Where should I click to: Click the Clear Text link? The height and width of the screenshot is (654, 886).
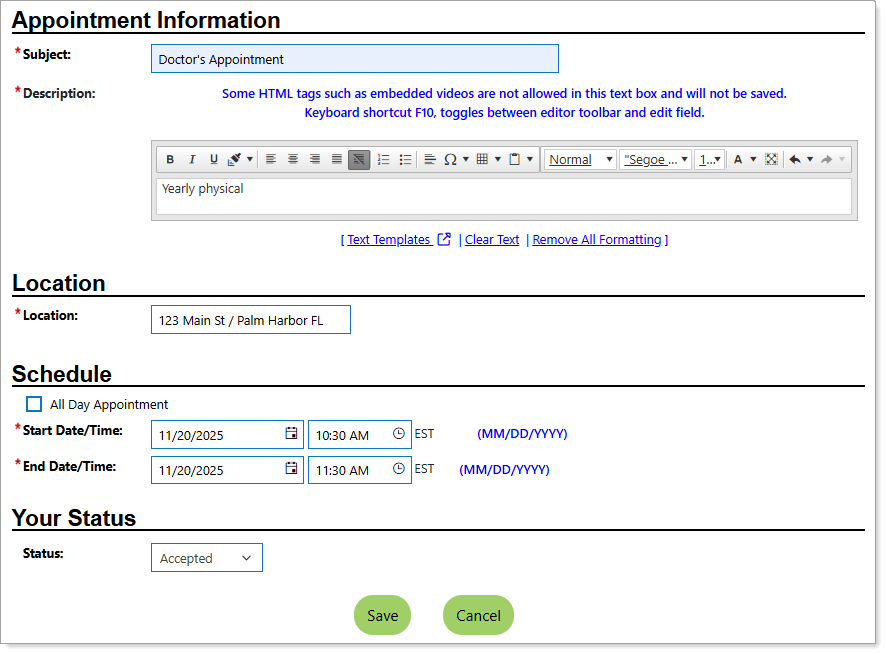coord(492,240)
